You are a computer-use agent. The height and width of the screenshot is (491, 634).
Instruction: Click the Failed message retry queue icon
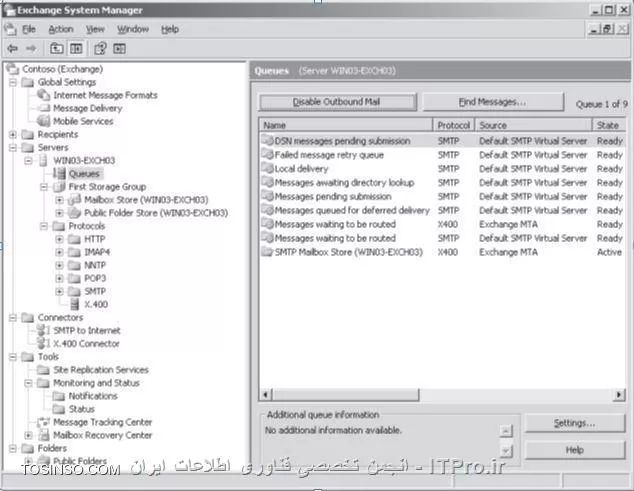[267, 154]
